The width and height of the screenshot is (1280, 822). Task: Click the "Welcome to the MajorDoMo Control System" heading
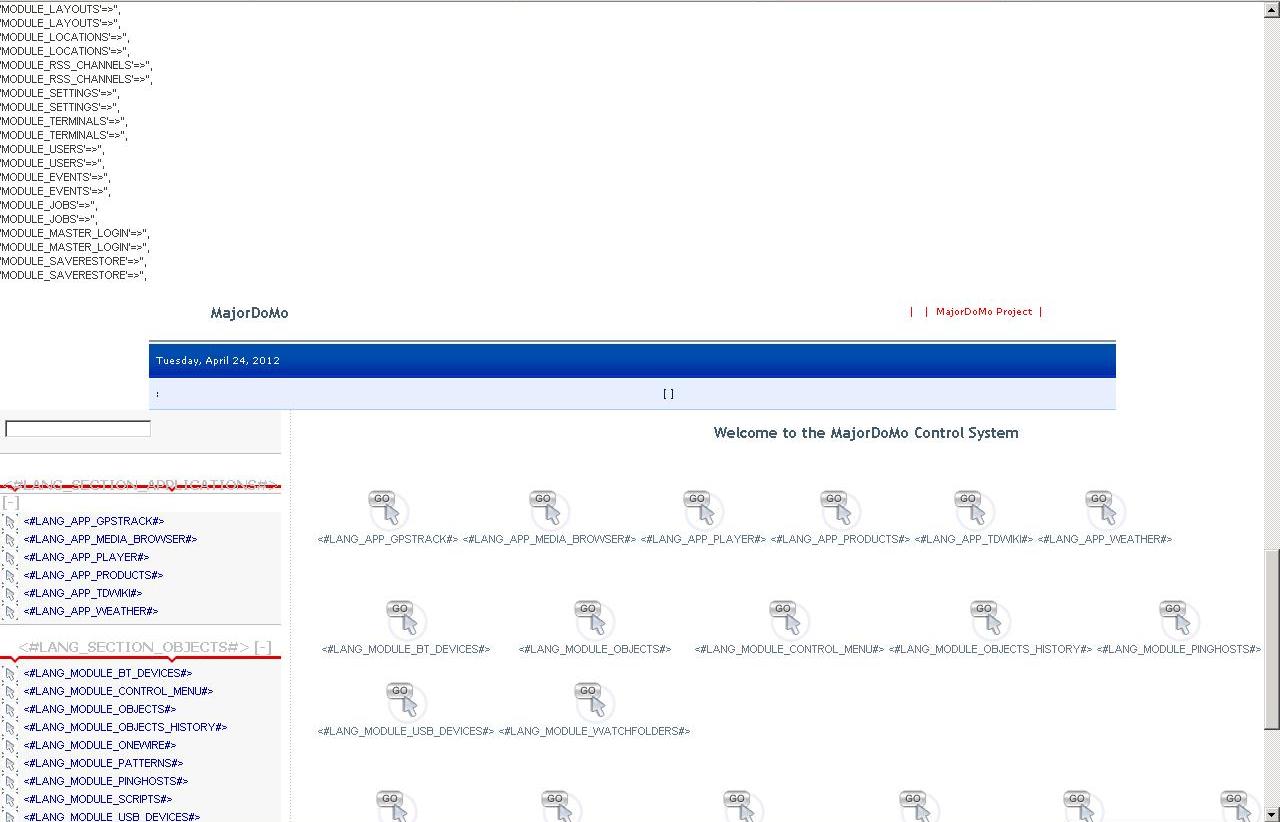pyautogui.click(x=866, y=433)
